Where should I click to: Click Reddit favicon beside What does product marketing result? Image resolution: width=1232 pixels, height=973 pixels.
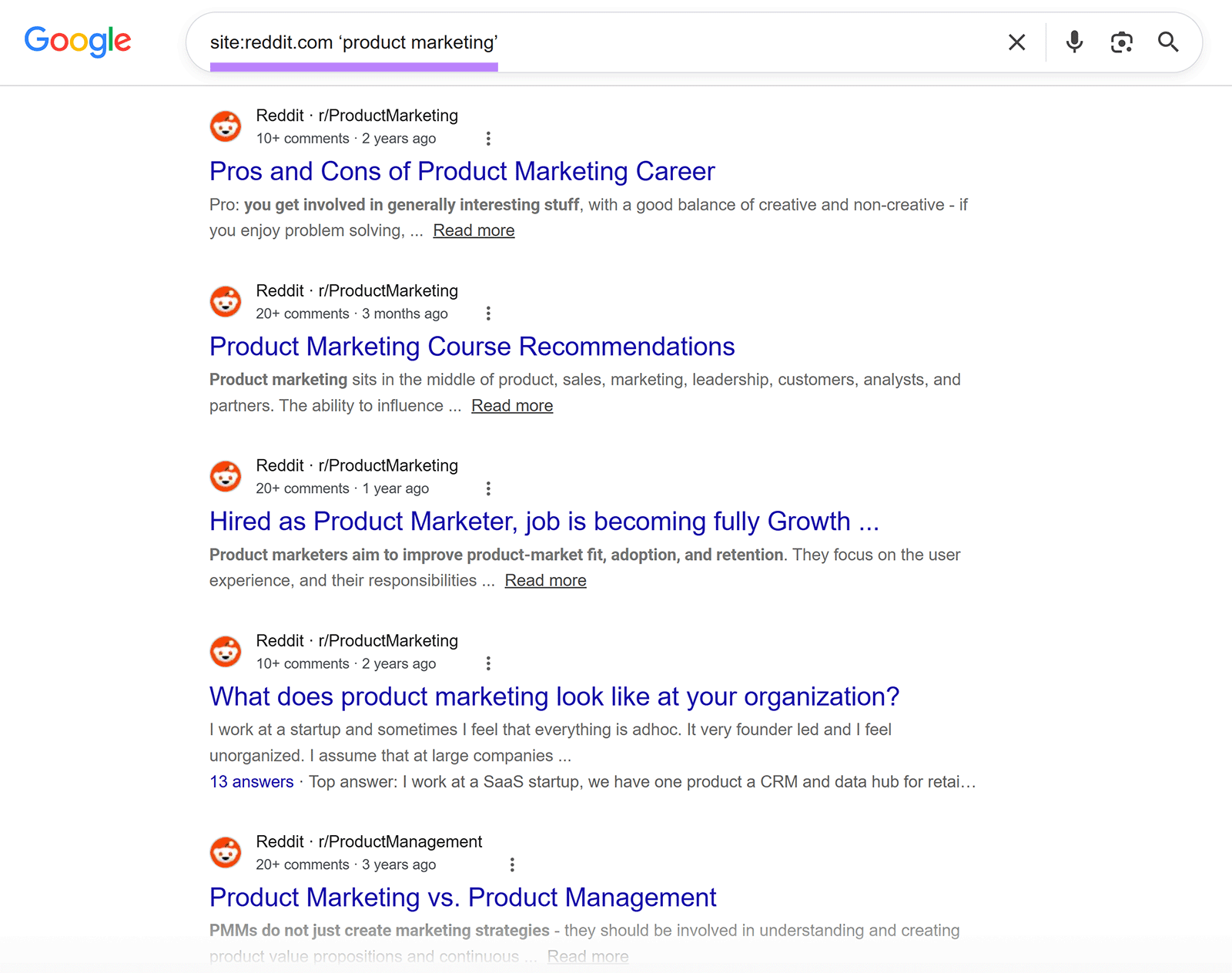(226, 652)
